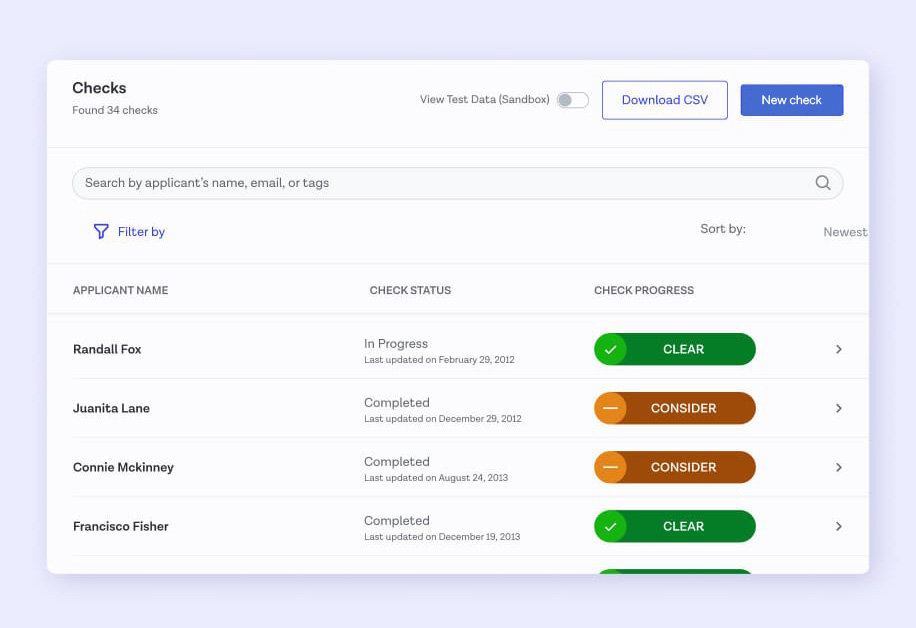Open the Filter by link

141,232
